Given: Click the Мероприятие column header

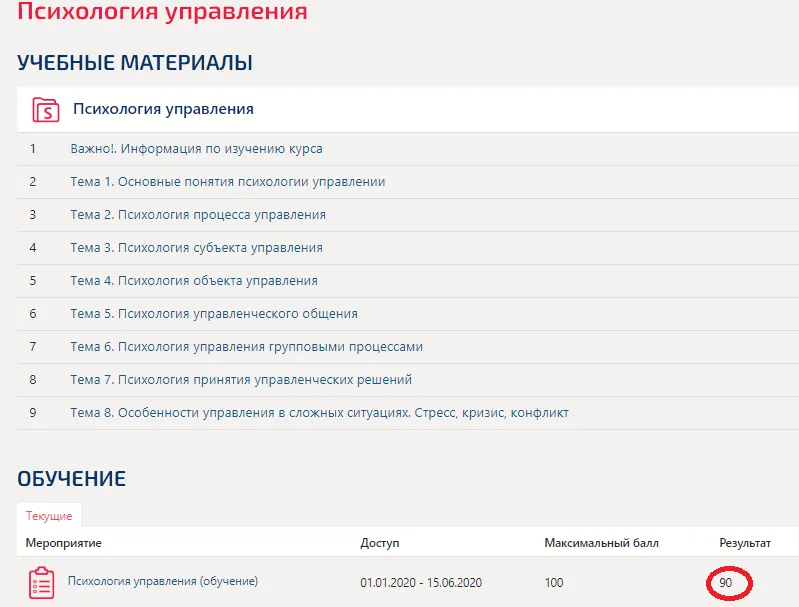Looking at the screenshot, I should tap(64, 543).
